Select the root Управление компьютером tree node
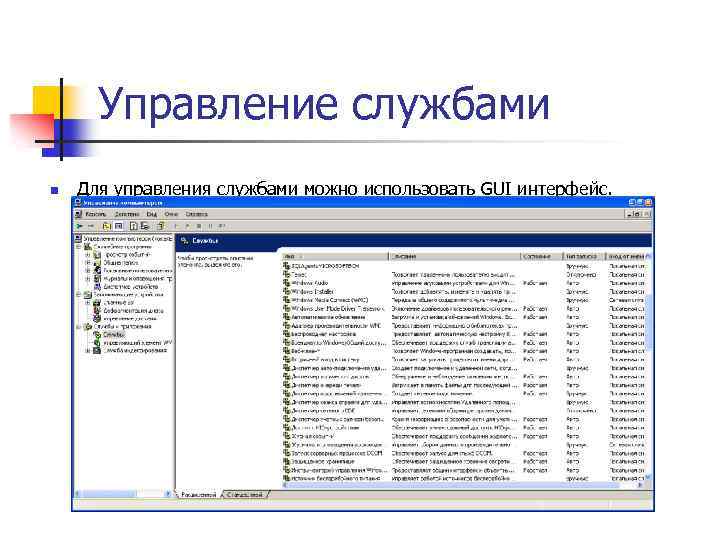 click(128, 239)
